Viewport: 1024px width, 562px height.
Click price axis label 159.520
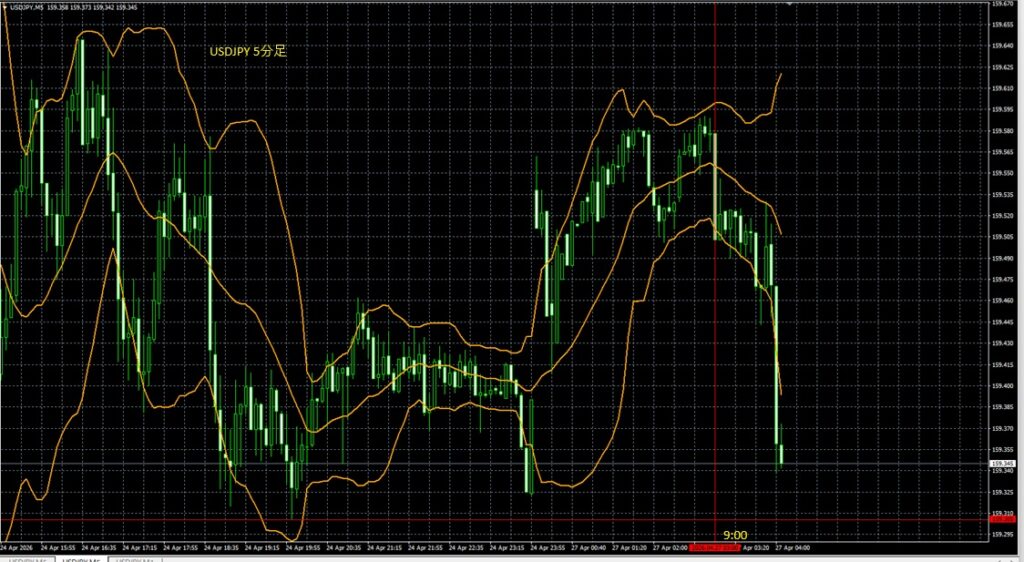(x=1002, y=215)
